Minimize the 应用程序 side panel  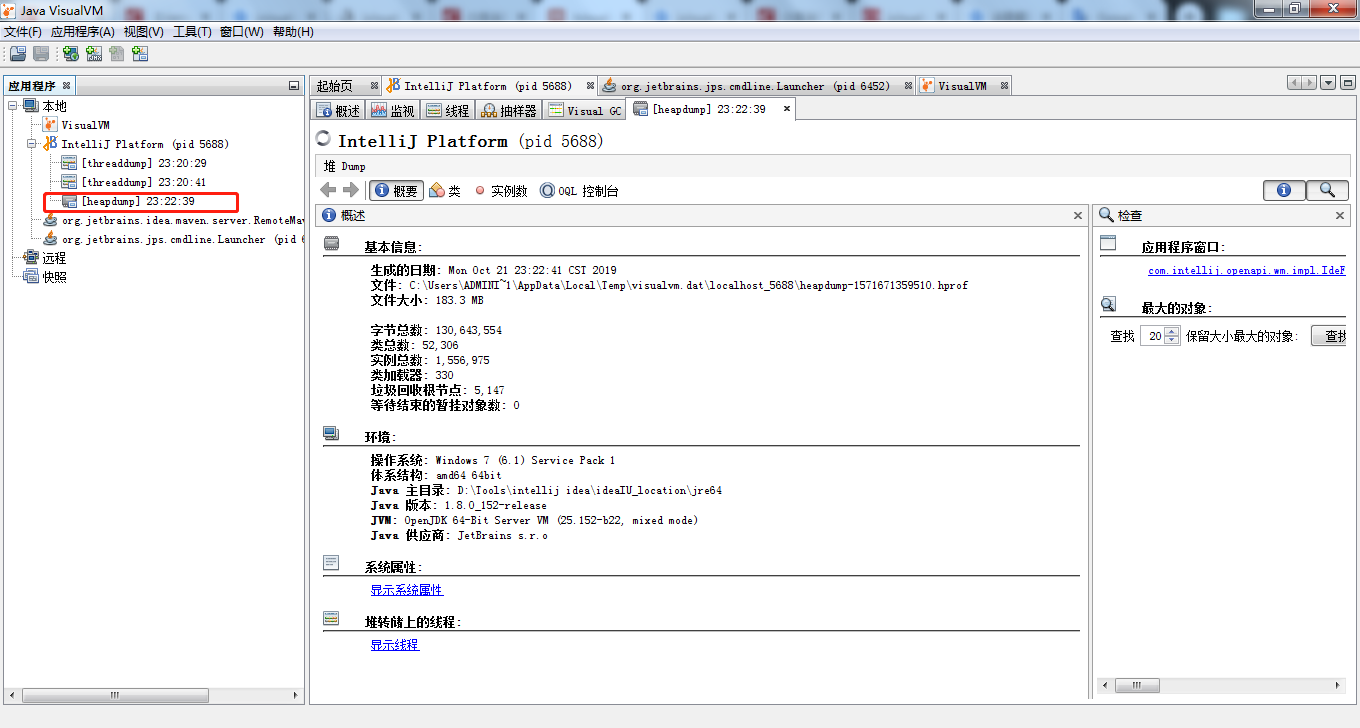294,86
